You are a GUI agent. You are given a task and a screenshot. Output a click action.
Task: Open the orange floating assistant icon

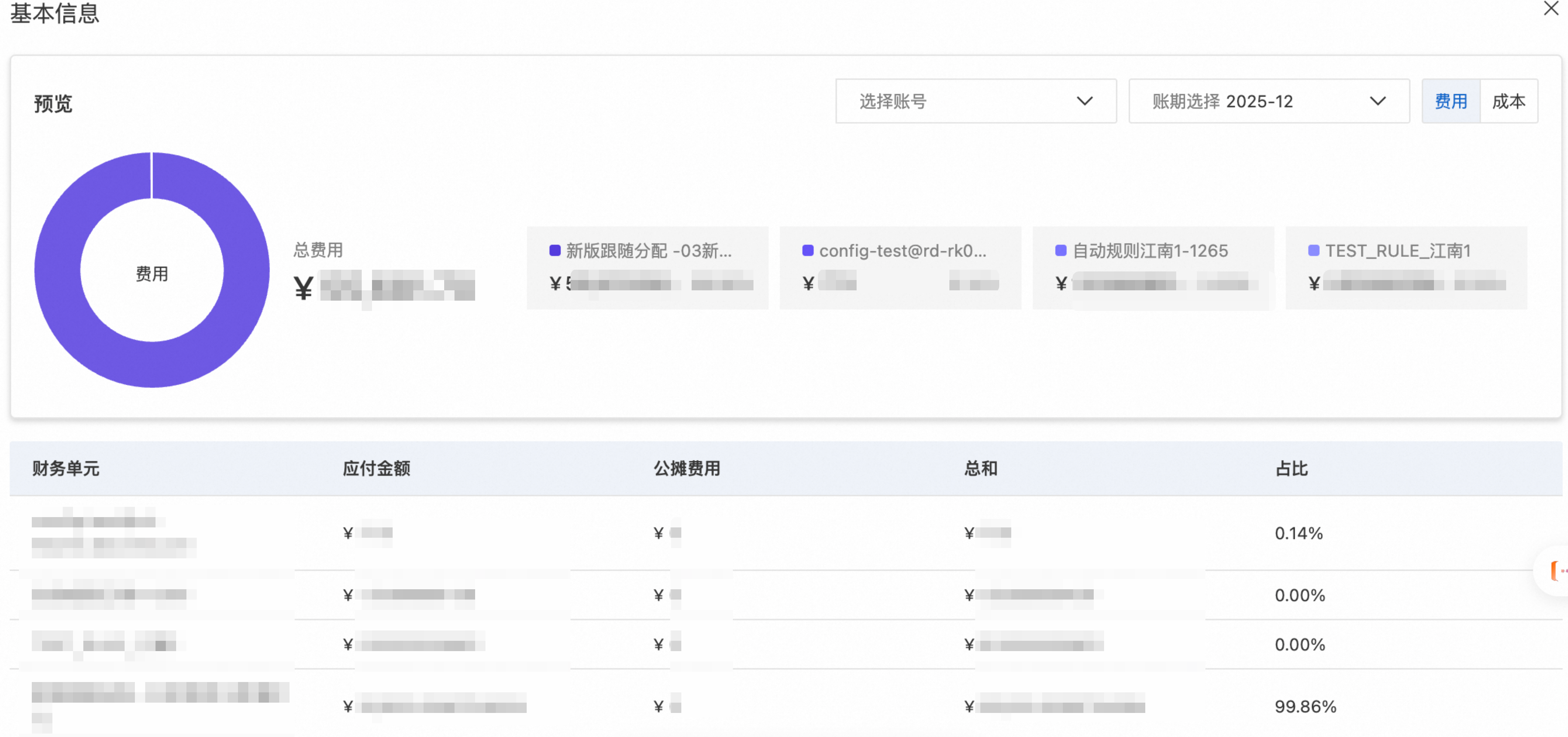click(1556, 571)
